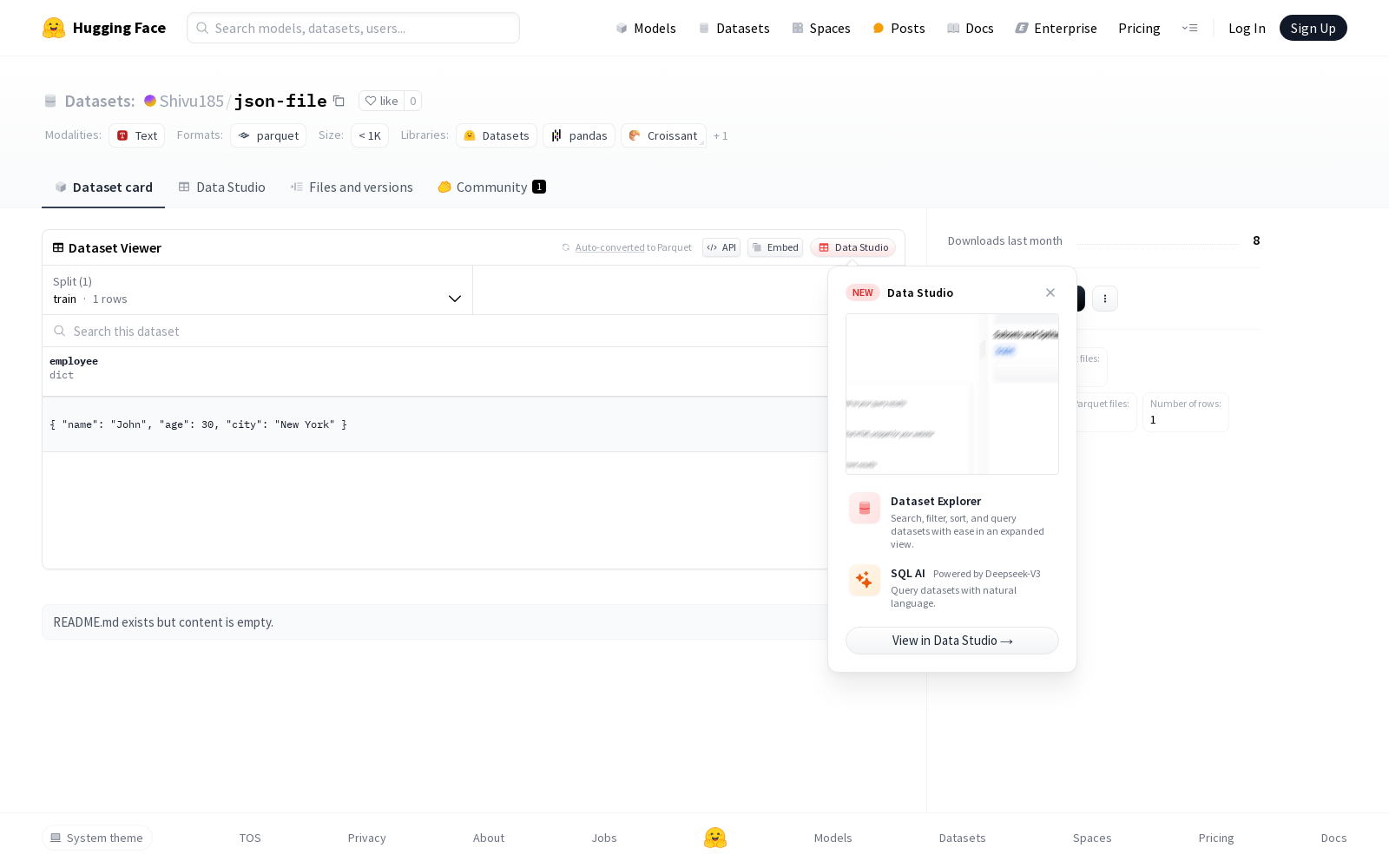Click the Log In link

1247,28
